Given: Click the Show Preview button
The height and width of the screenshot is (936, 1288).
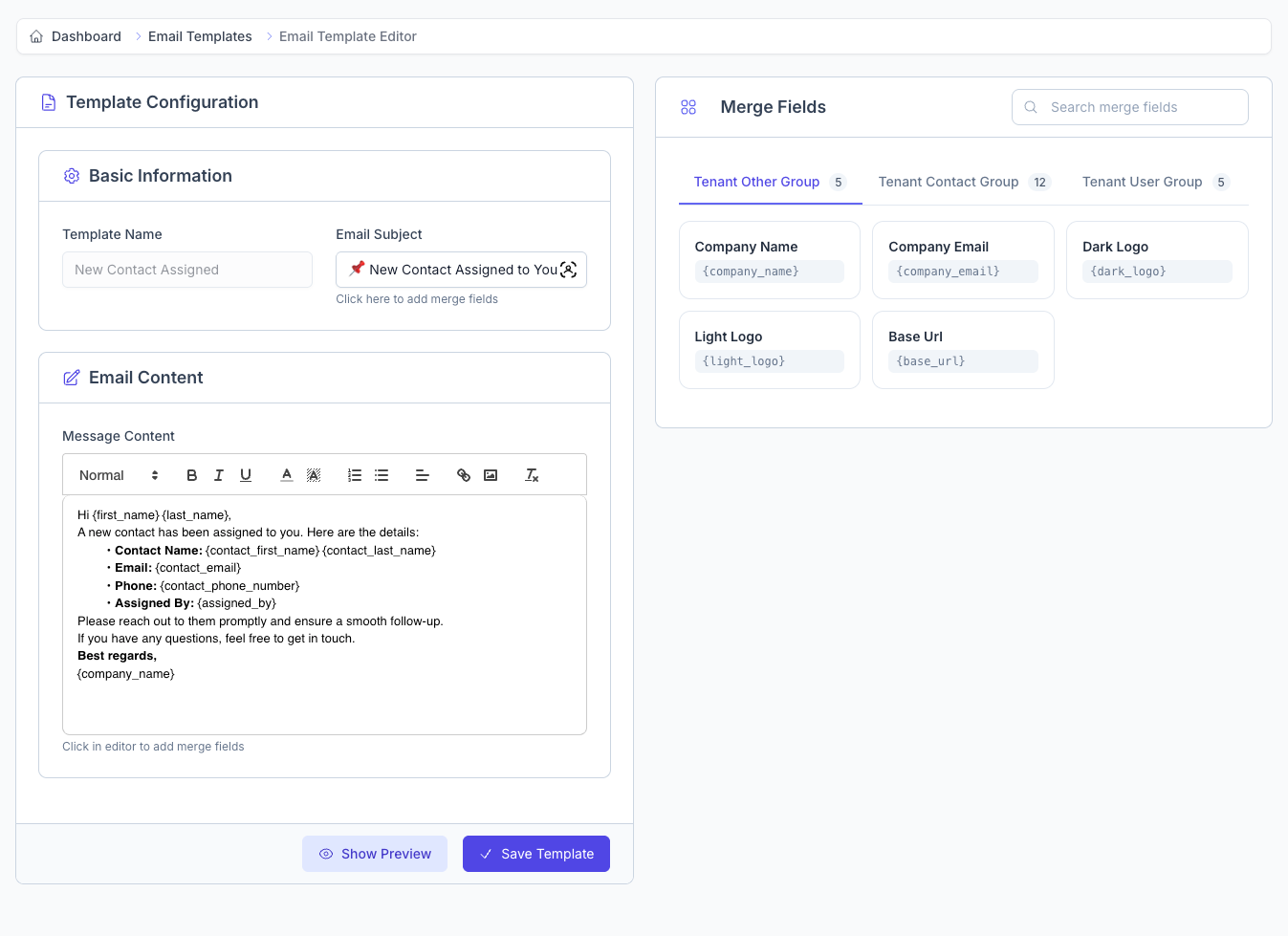Looking at the screenshot, I should coord(375,854).
